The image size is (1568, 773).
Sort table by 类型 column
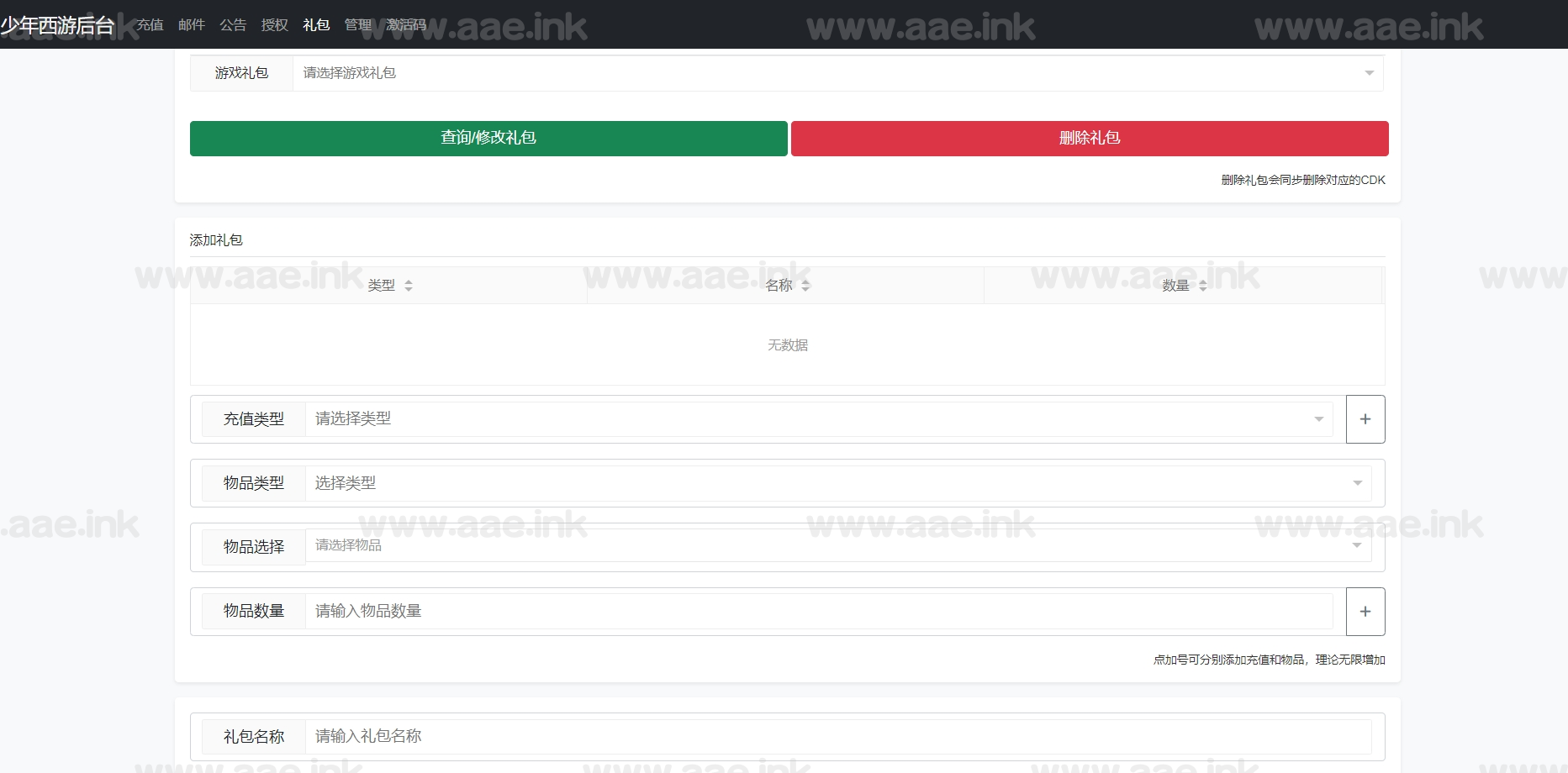(389, 286)
